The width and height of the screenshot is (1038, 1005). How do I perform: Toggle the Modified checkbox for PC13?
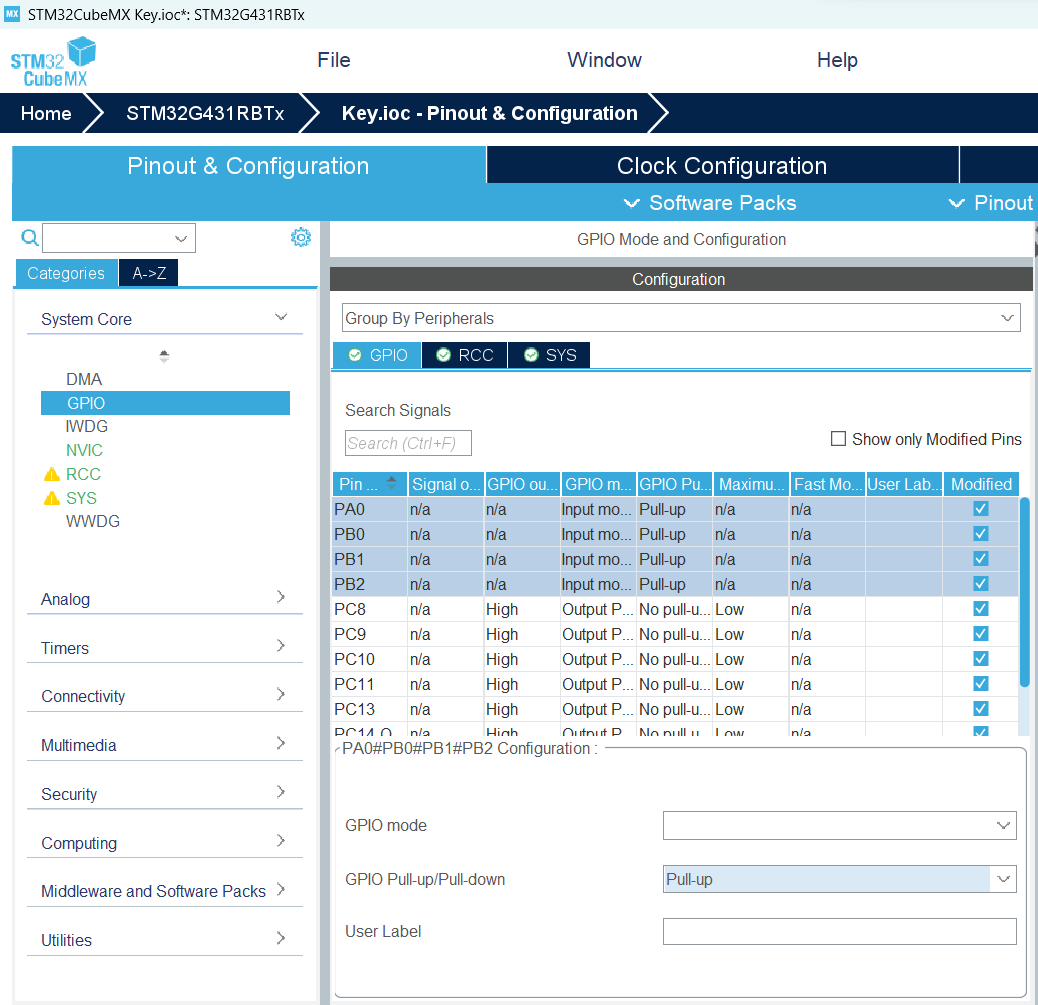(981, 708)
